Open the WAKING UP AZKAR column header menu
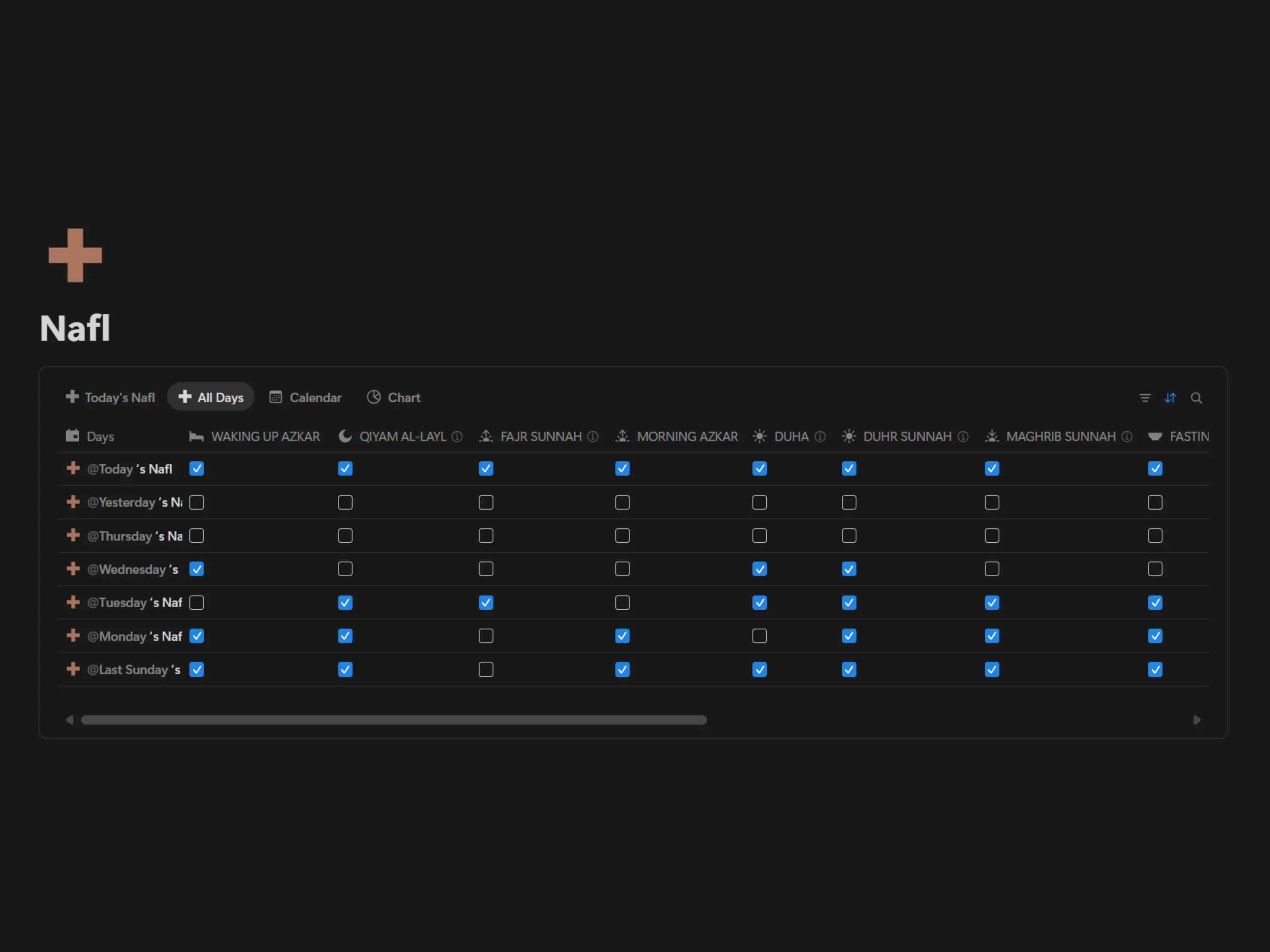Screen dimensions: 1270x952 coord(265,437)
